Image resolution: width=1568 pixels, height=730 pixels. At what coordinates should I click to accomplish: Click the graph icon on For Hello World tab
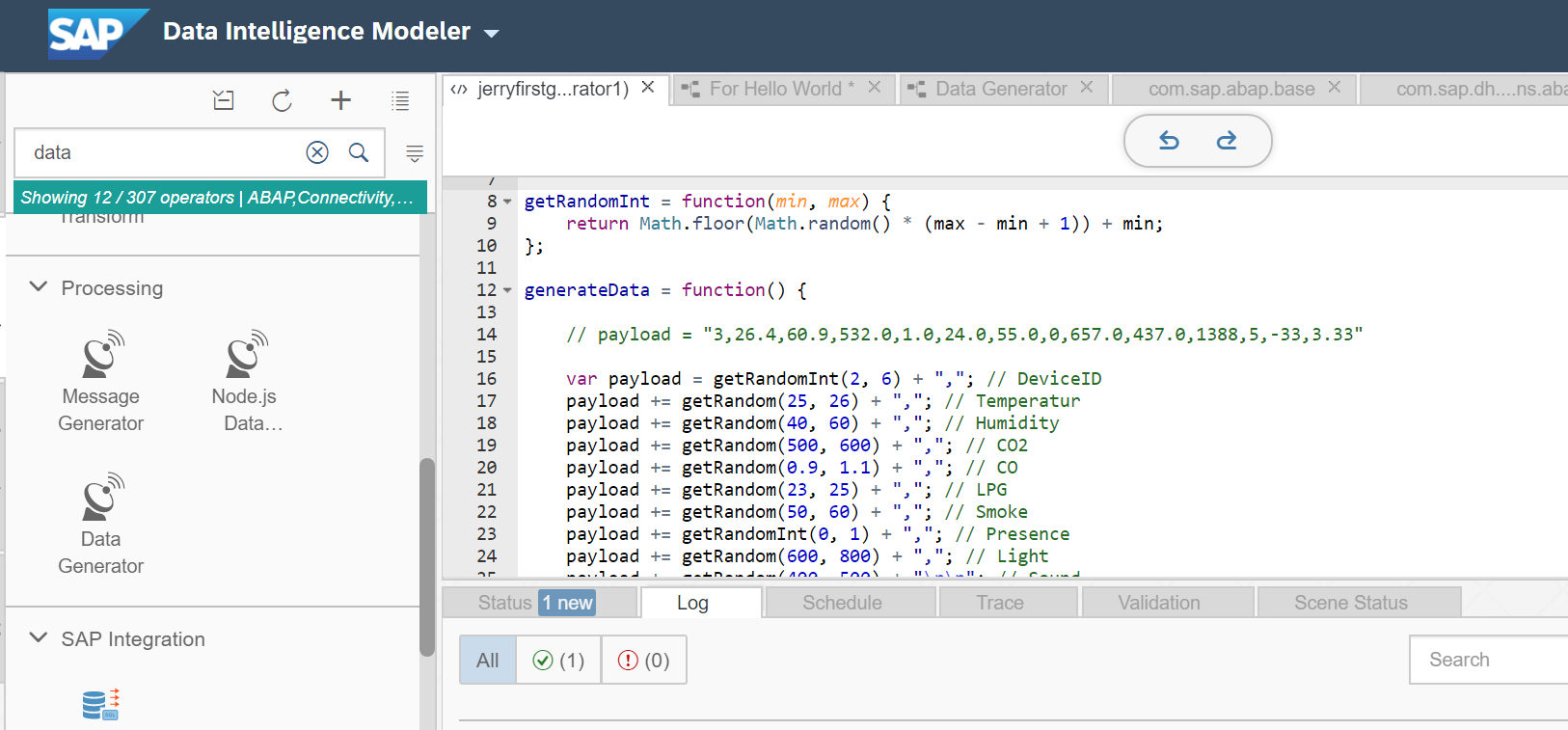pos(690,90)
